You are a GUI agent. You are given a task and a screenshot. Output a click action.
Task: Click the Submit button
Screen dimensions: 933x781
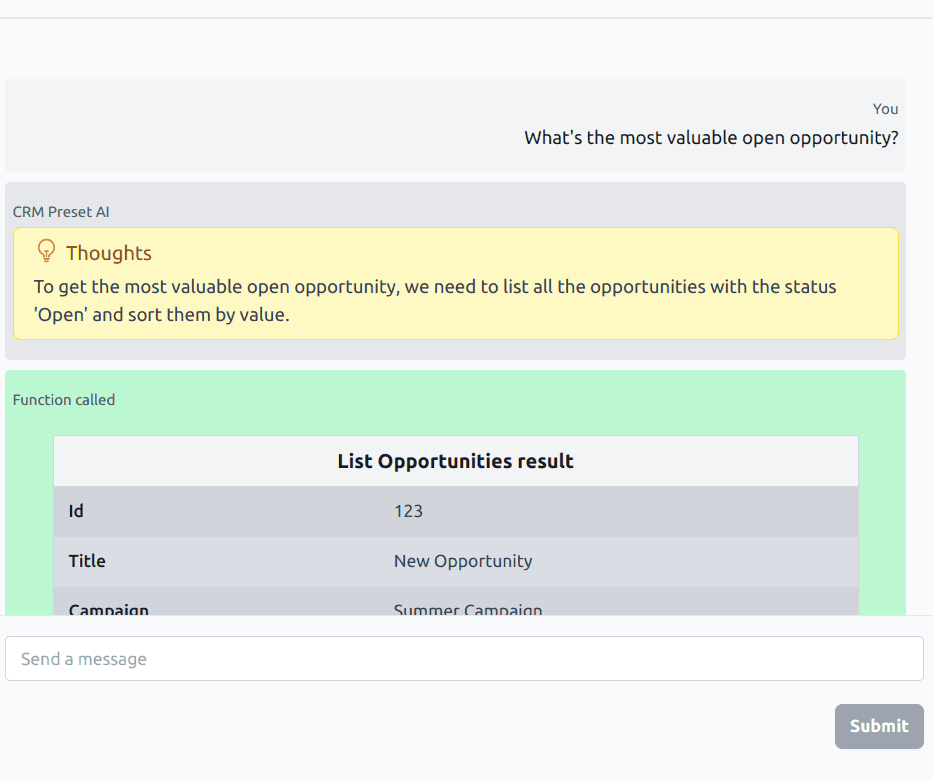click(879, 726)
